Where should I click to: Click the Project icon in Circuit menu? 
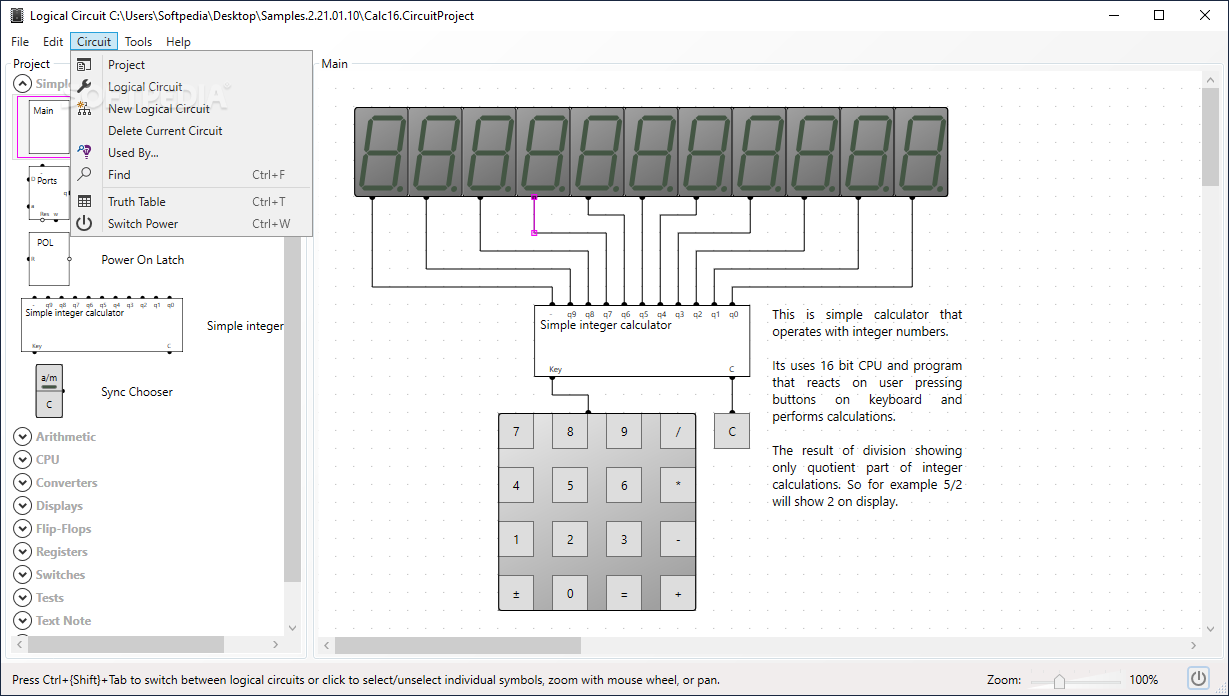tap(85, 64)
